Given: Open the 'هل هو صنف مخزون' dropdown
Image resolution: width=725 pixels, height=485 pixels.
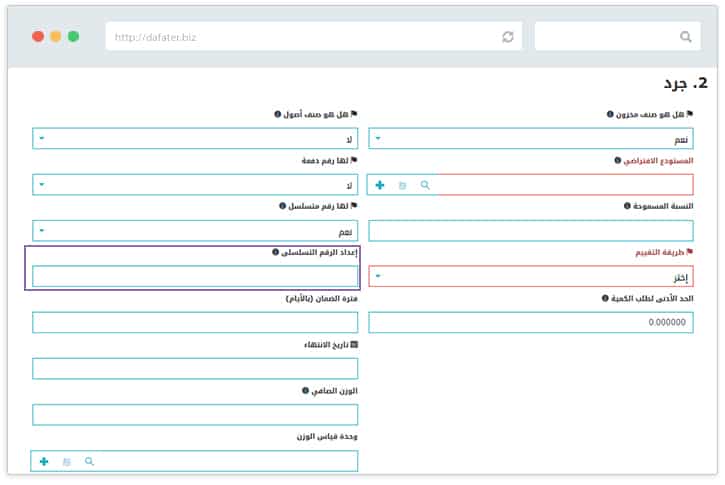Looking at the screenshot, I should pyautogui.click(x=545, y=139).
